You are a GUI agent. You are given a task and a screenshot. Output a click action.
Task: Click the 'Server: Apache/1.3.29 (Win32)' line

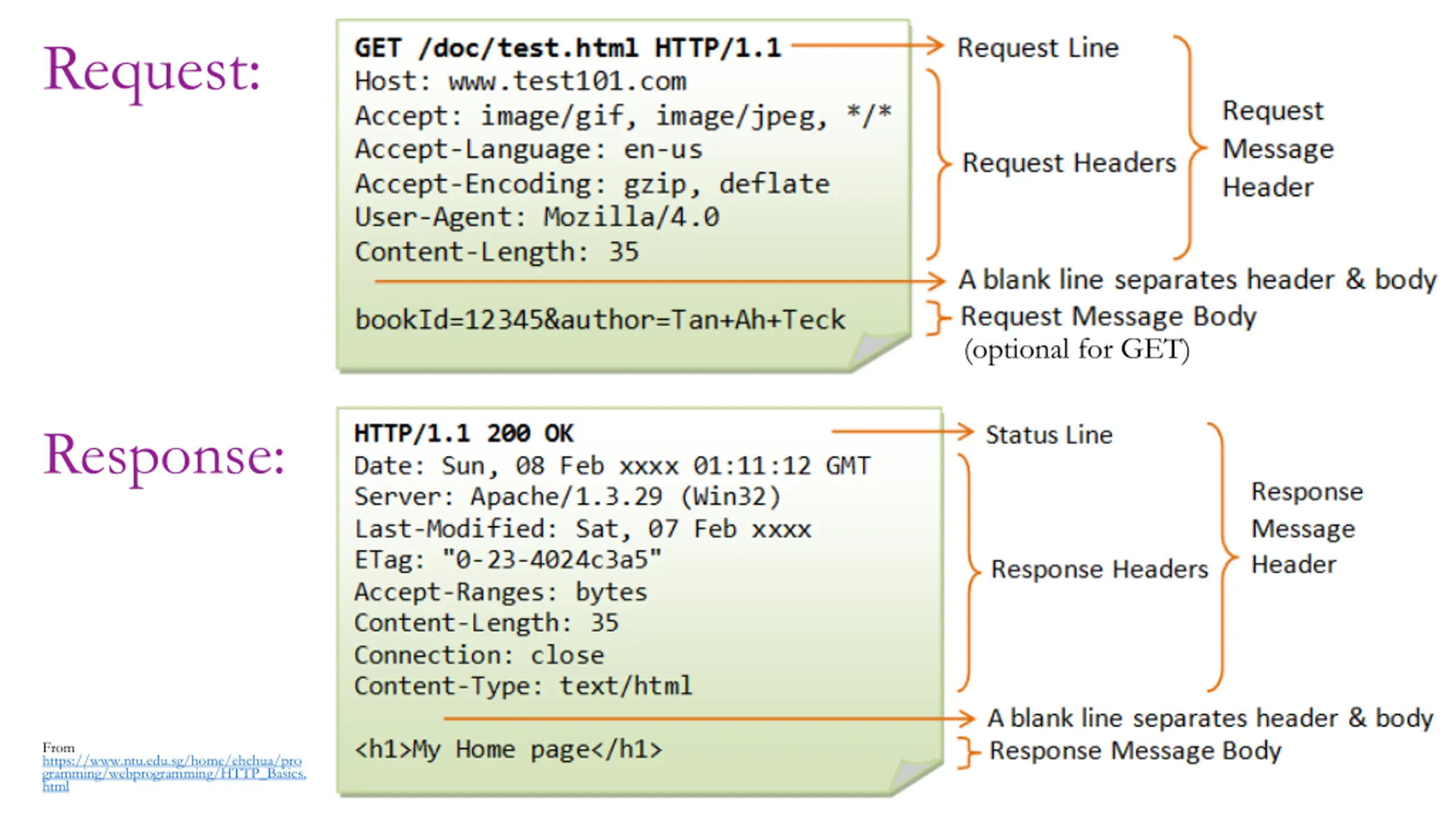pos(567,497)
